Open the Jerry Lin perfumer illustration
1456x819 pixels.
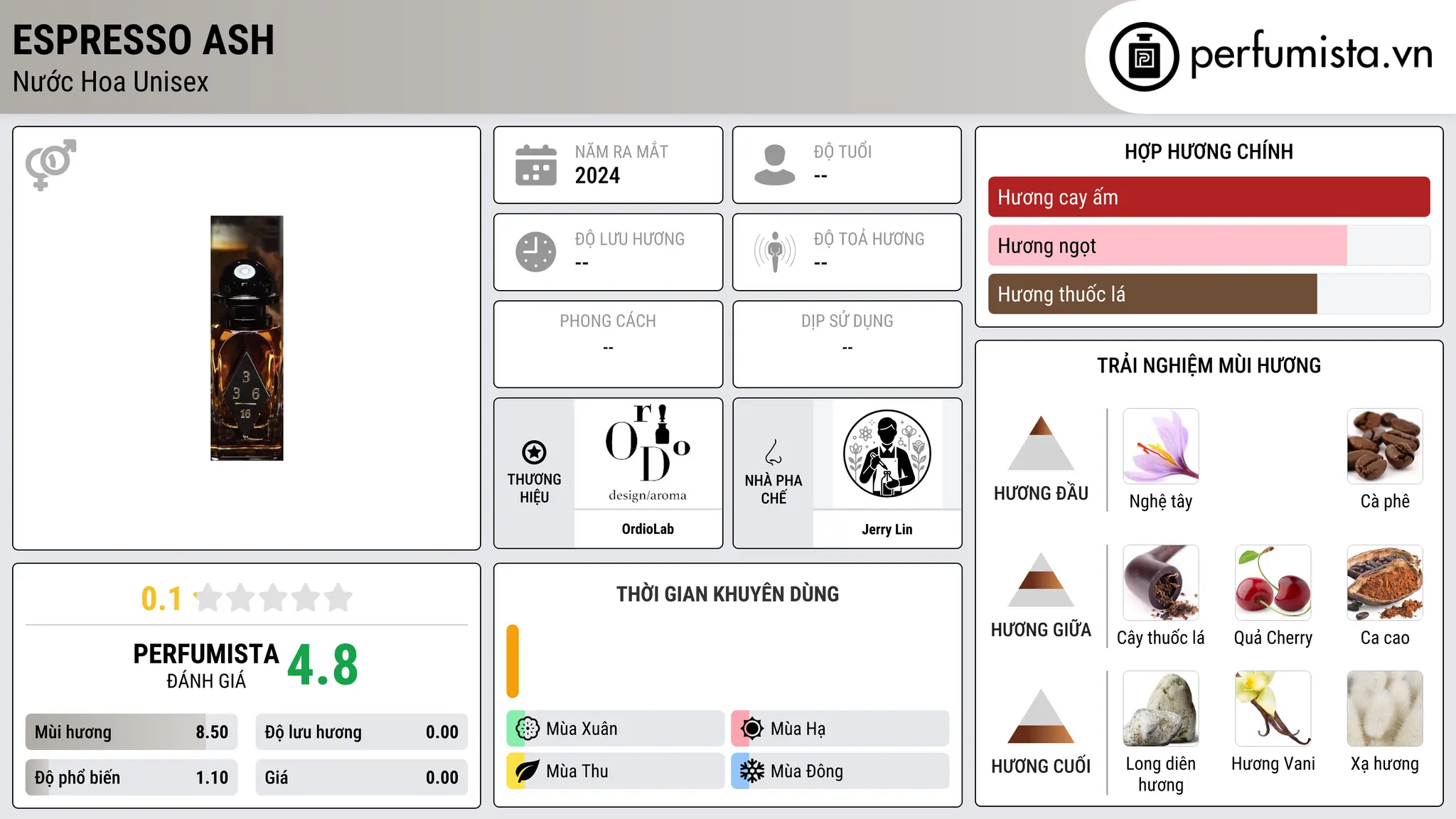(887, 454)
